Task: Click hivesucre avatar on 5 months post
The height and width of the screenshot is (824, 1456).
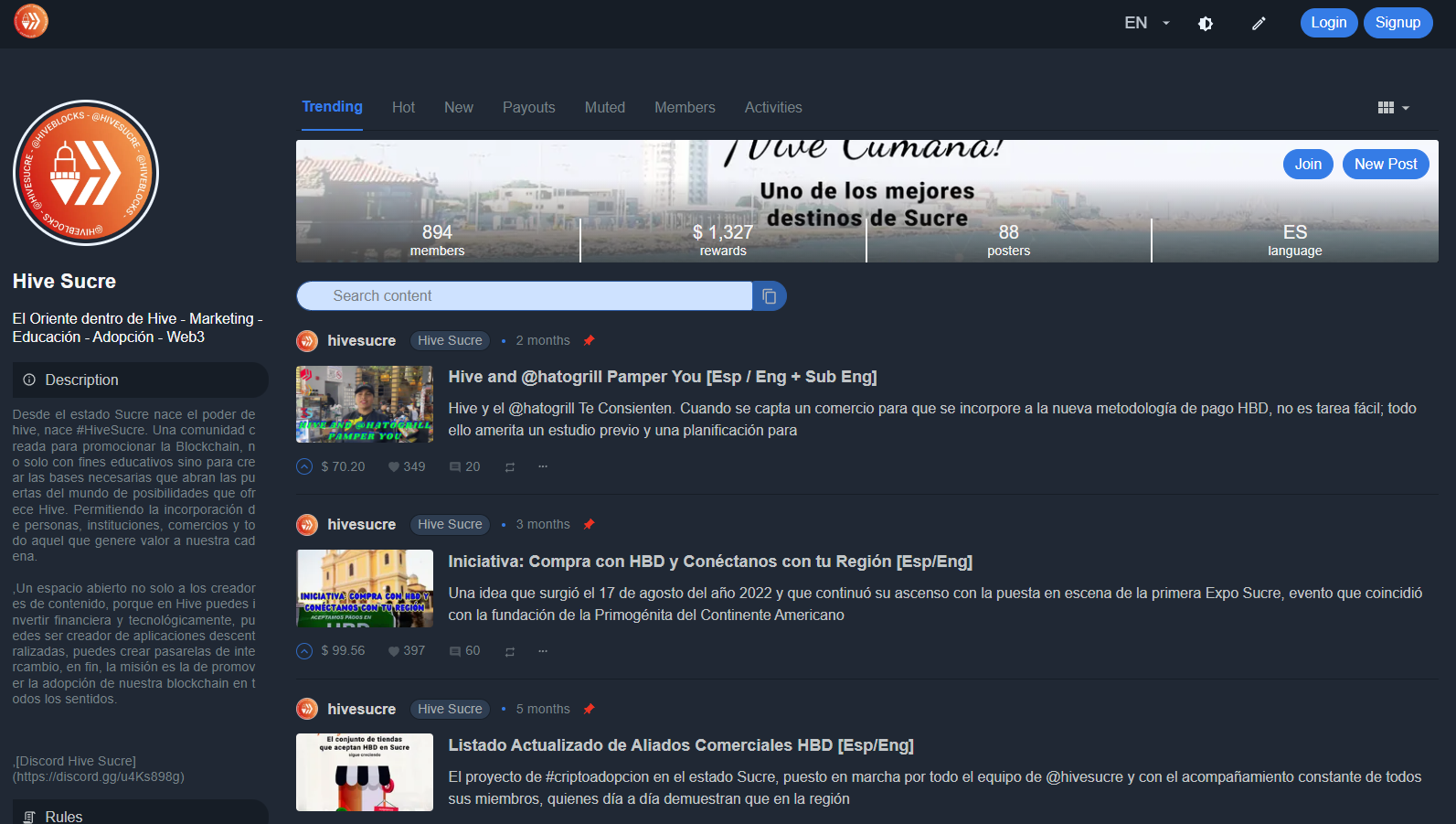Action: click(x=307, y=709)
